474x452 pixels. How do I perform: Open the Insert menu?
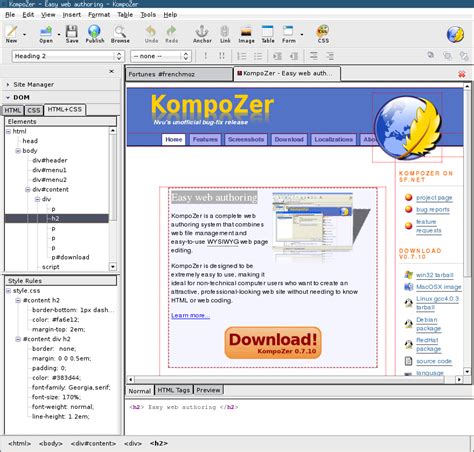72,15
